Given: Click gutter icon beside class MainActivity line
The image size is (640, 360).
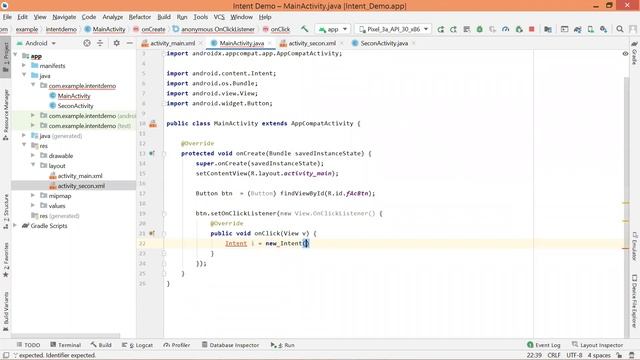Looking at the screenshot, I should coord(153,124).
